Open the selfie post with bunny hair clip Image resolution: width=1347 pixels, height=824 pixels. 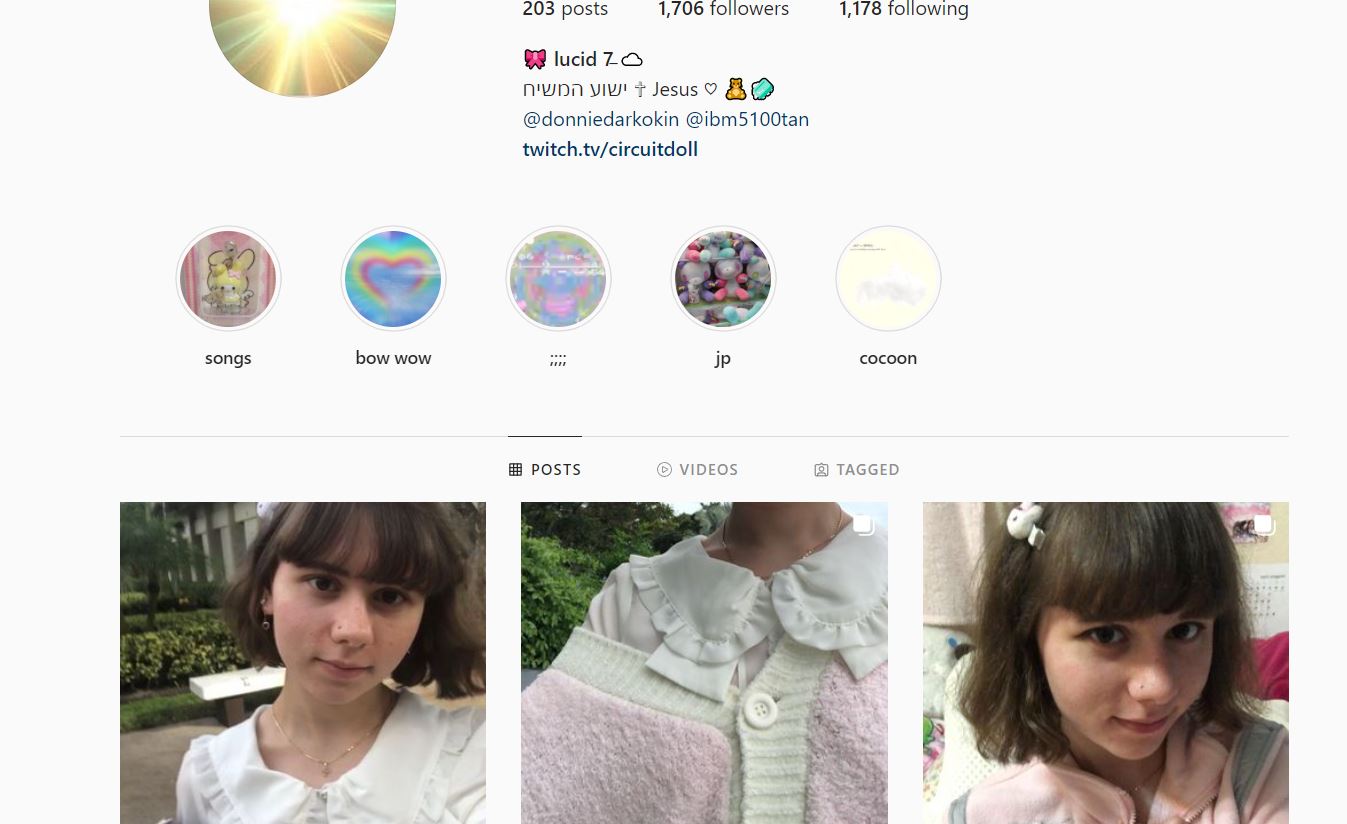pos(1106,663)
